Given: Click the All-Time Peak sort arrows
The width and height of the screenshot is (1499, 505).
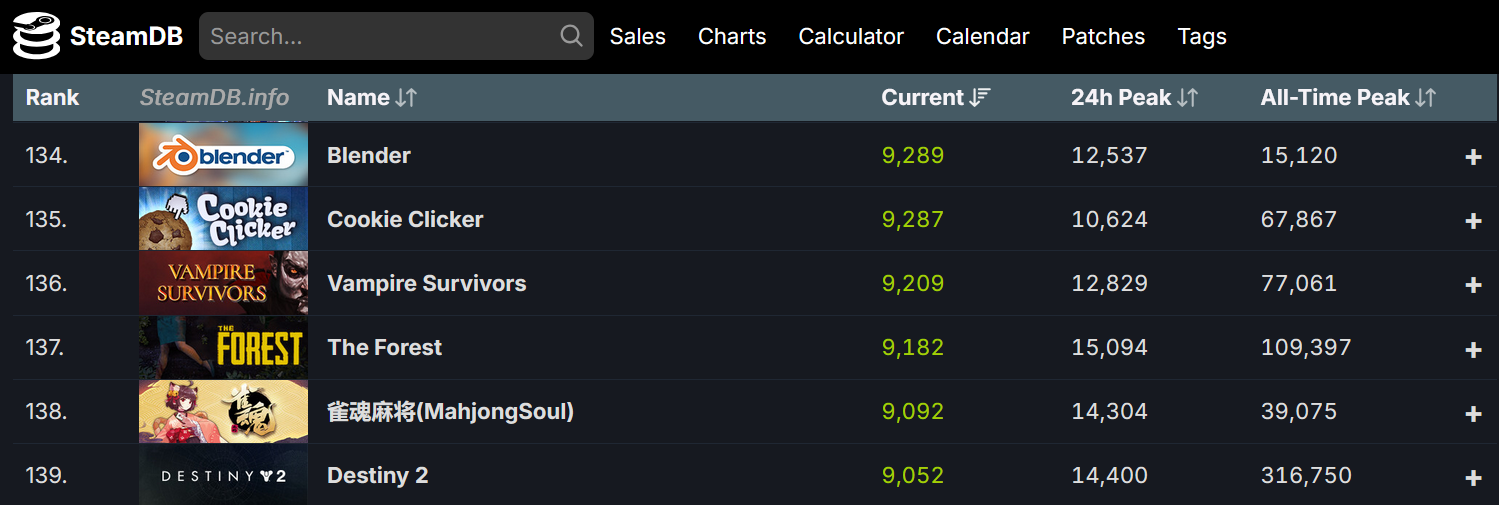Looking at the screenshot, I should pyautogui.click(x=1426, y=97).
